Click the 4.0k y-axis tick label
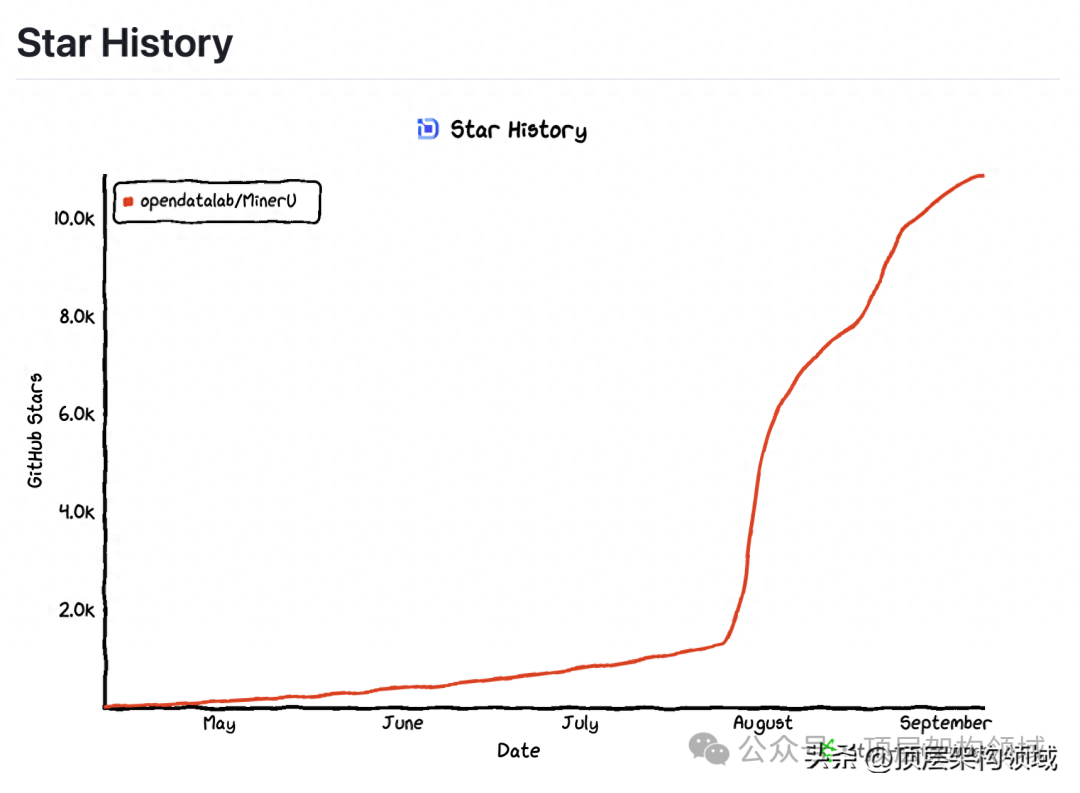The height and width of the screenshot is (793, 1080). click(x=75, y=512)
